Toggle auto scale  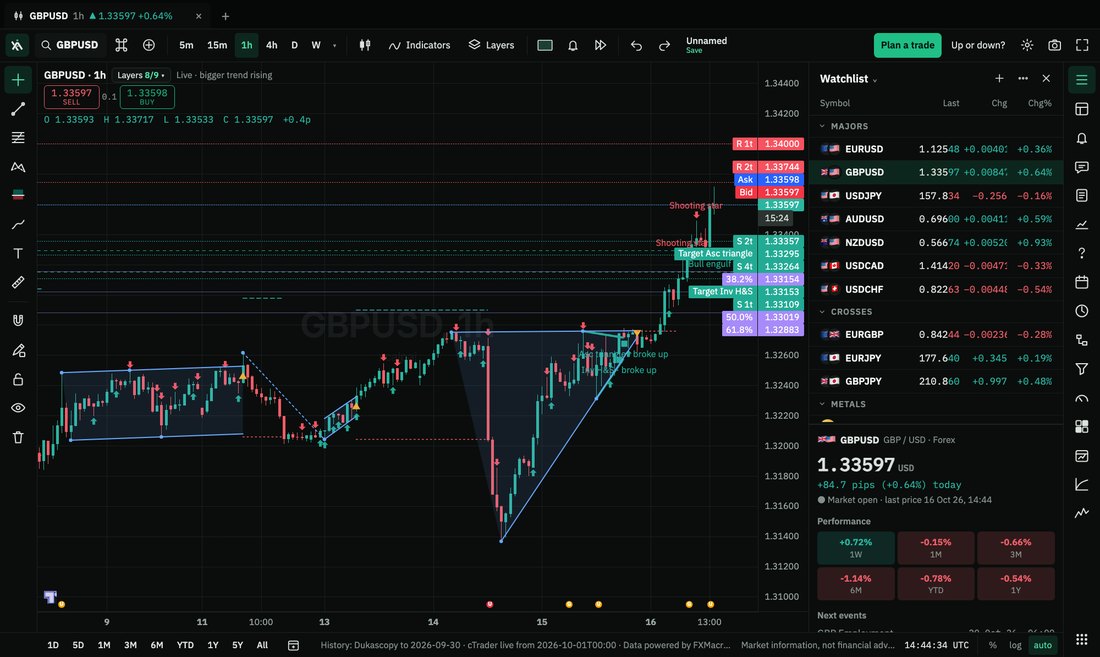1042,645
